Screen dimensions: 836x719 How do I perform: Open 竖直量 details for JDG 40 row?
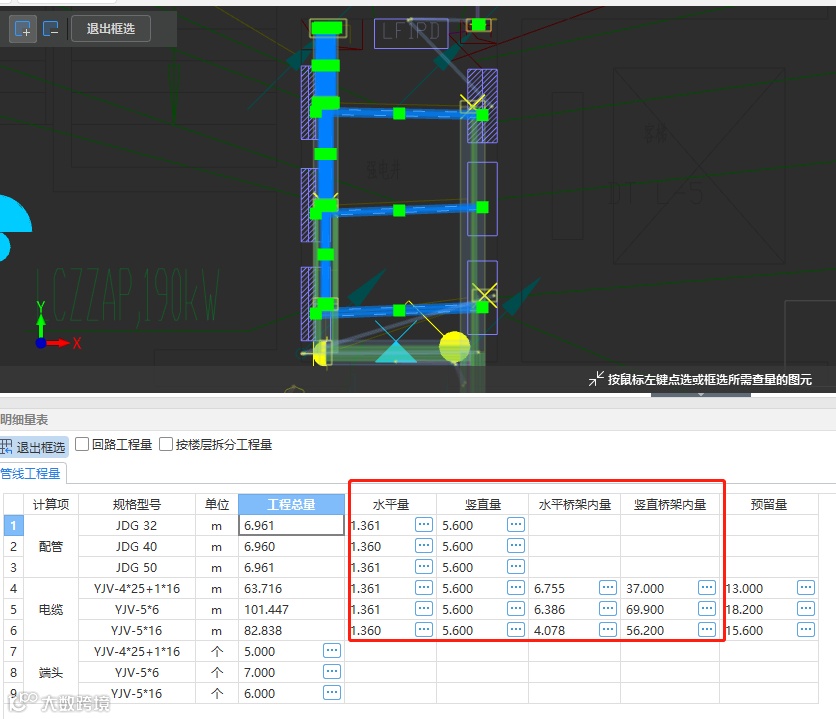(516, 546)
